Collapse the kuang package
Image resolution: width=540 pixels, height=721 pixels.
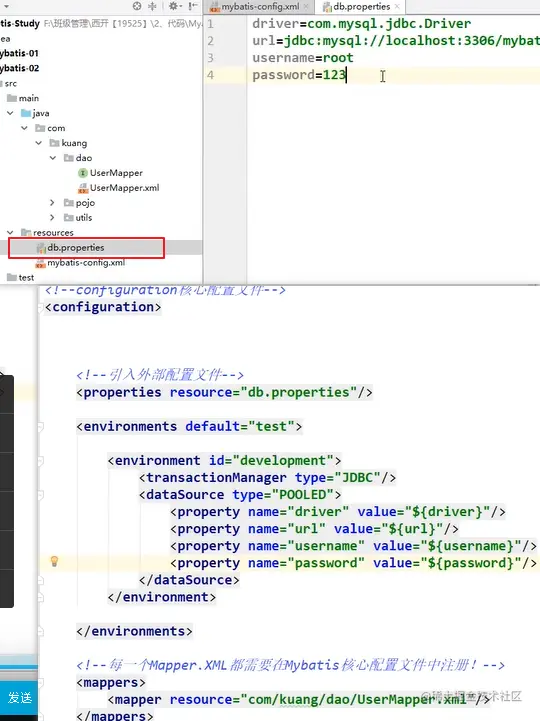(39, 143)
